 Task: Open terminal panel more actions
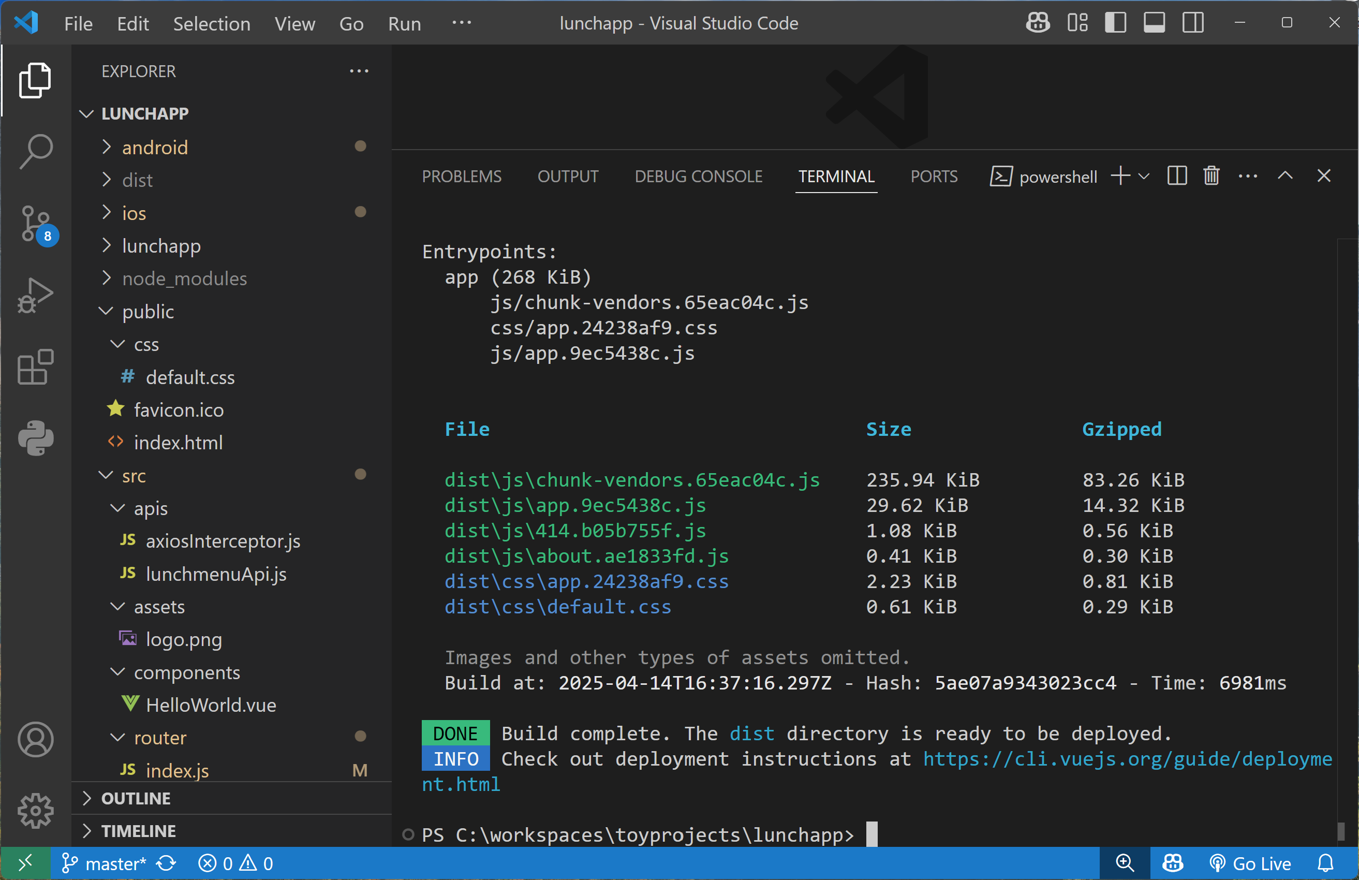pyautogui.click(x=1248, y=176)
